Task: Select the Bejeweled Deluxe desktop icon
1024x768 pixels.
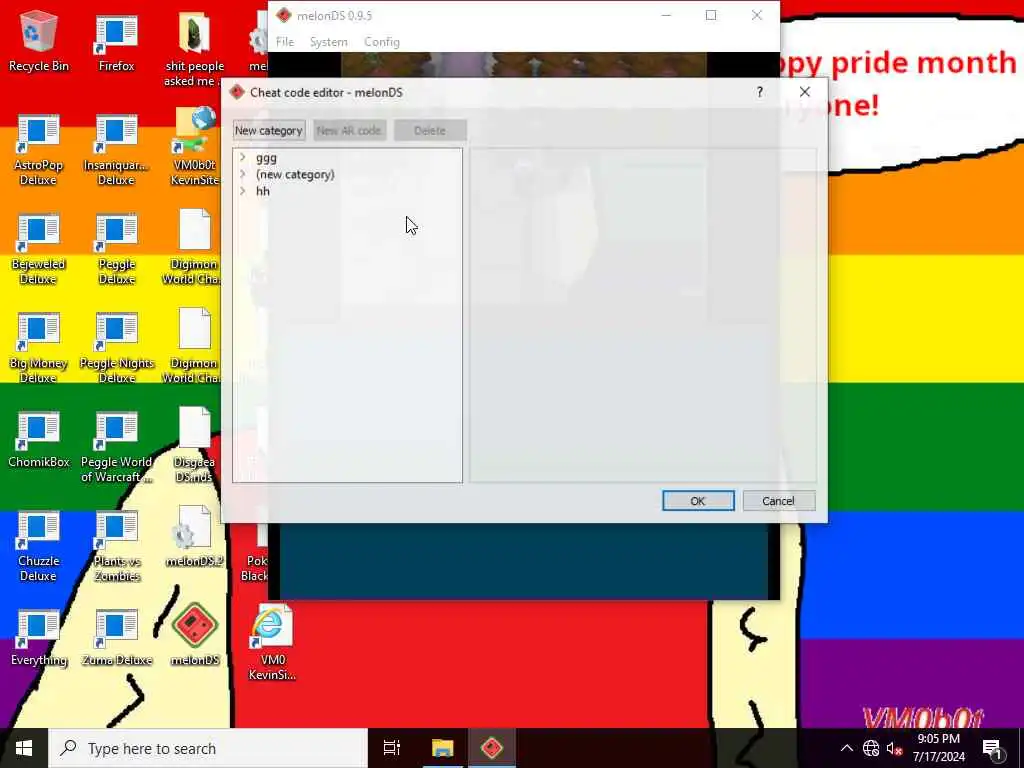Action: click(x=39, y=249)
